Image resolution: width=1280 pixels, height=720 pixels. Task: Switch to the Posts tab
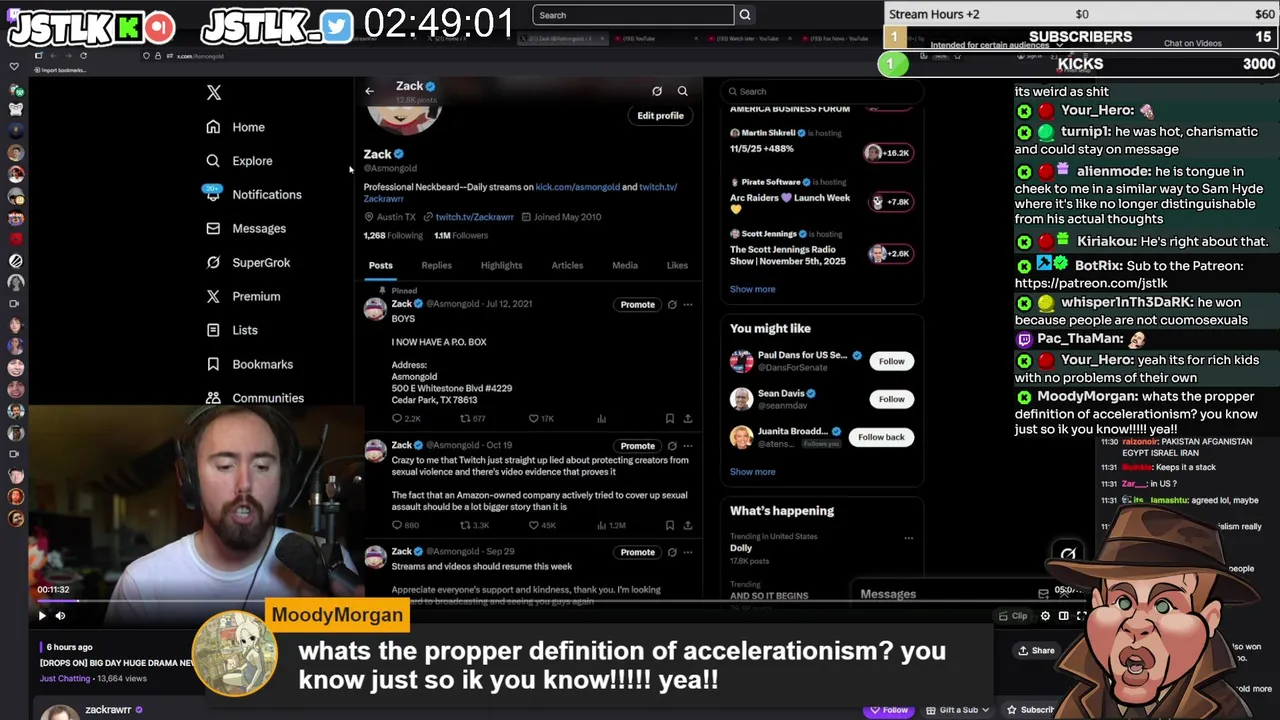pyautogui.click(x=380, y=266)
